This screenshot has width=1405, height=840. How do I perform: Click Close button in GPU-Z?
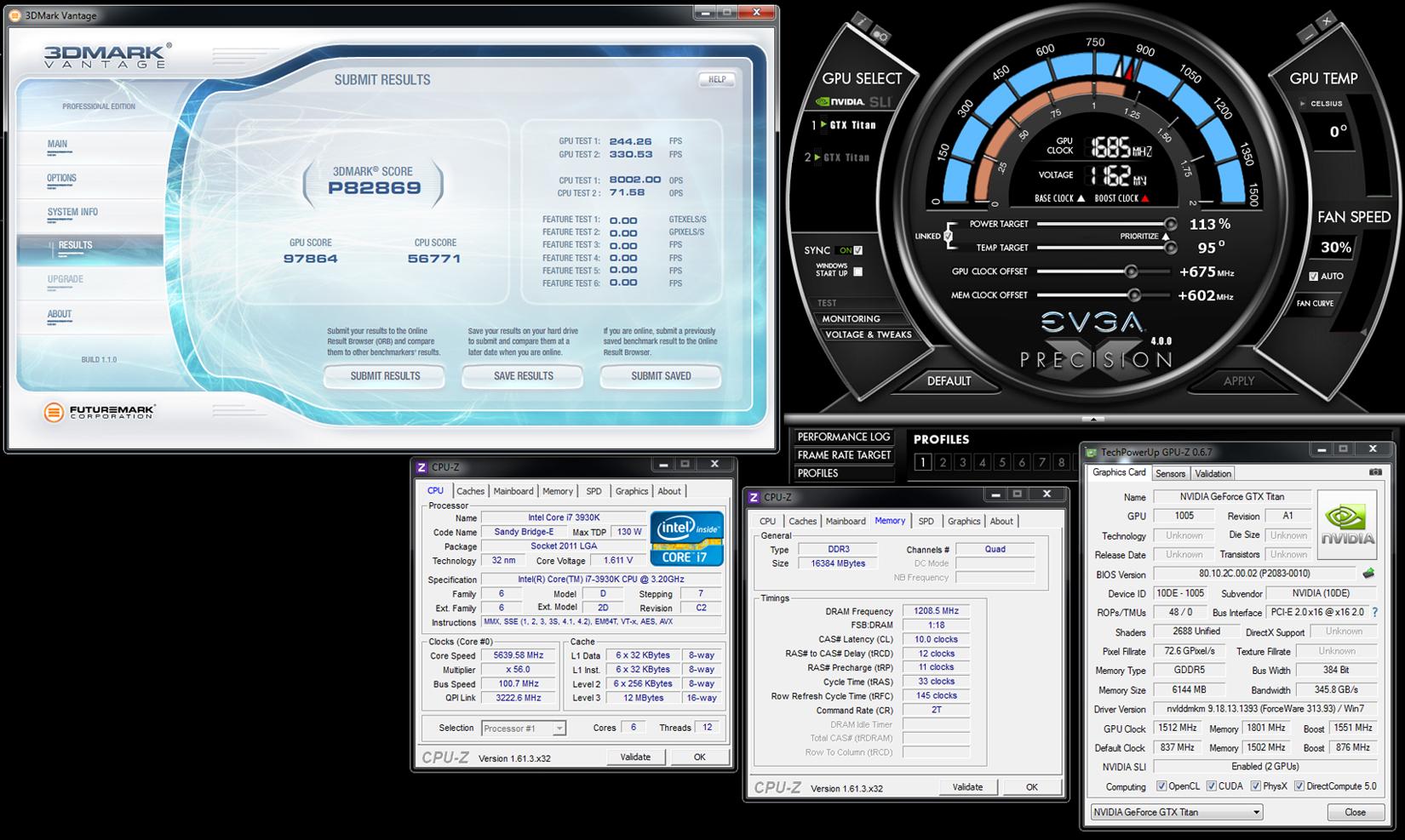(1355, 812)
